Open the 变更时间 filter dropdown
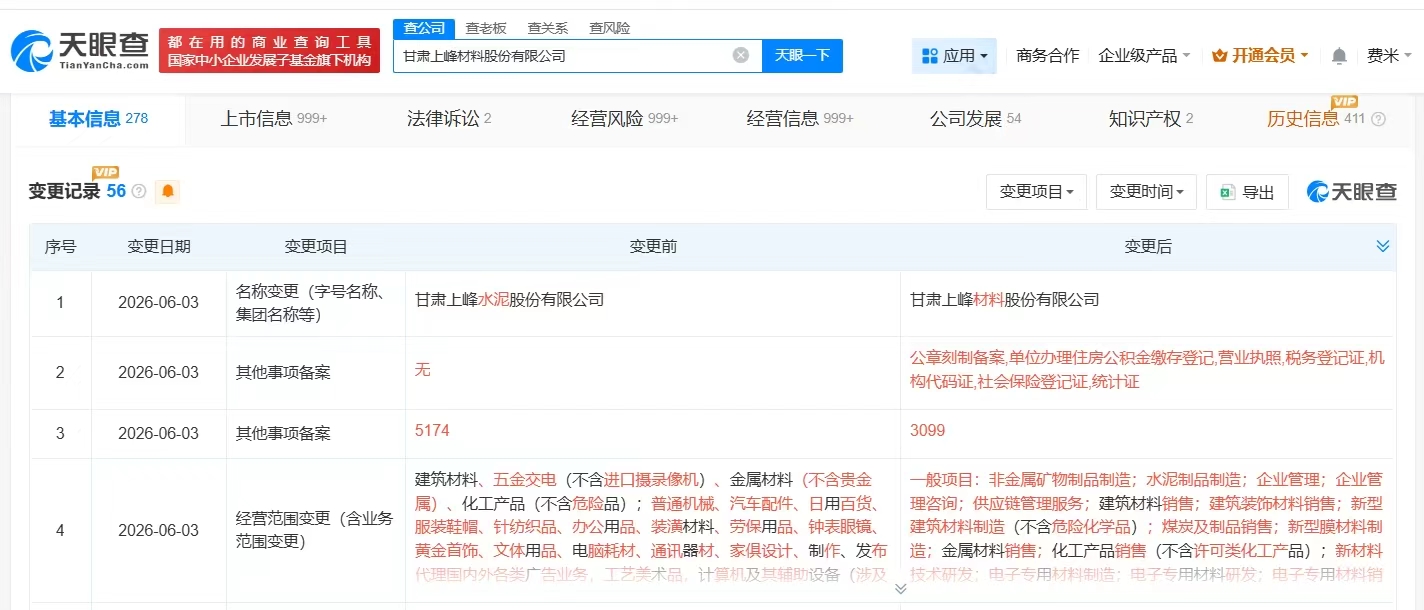The height and width of the screenshot is (610, 1424). click(x=1146, y=192)
